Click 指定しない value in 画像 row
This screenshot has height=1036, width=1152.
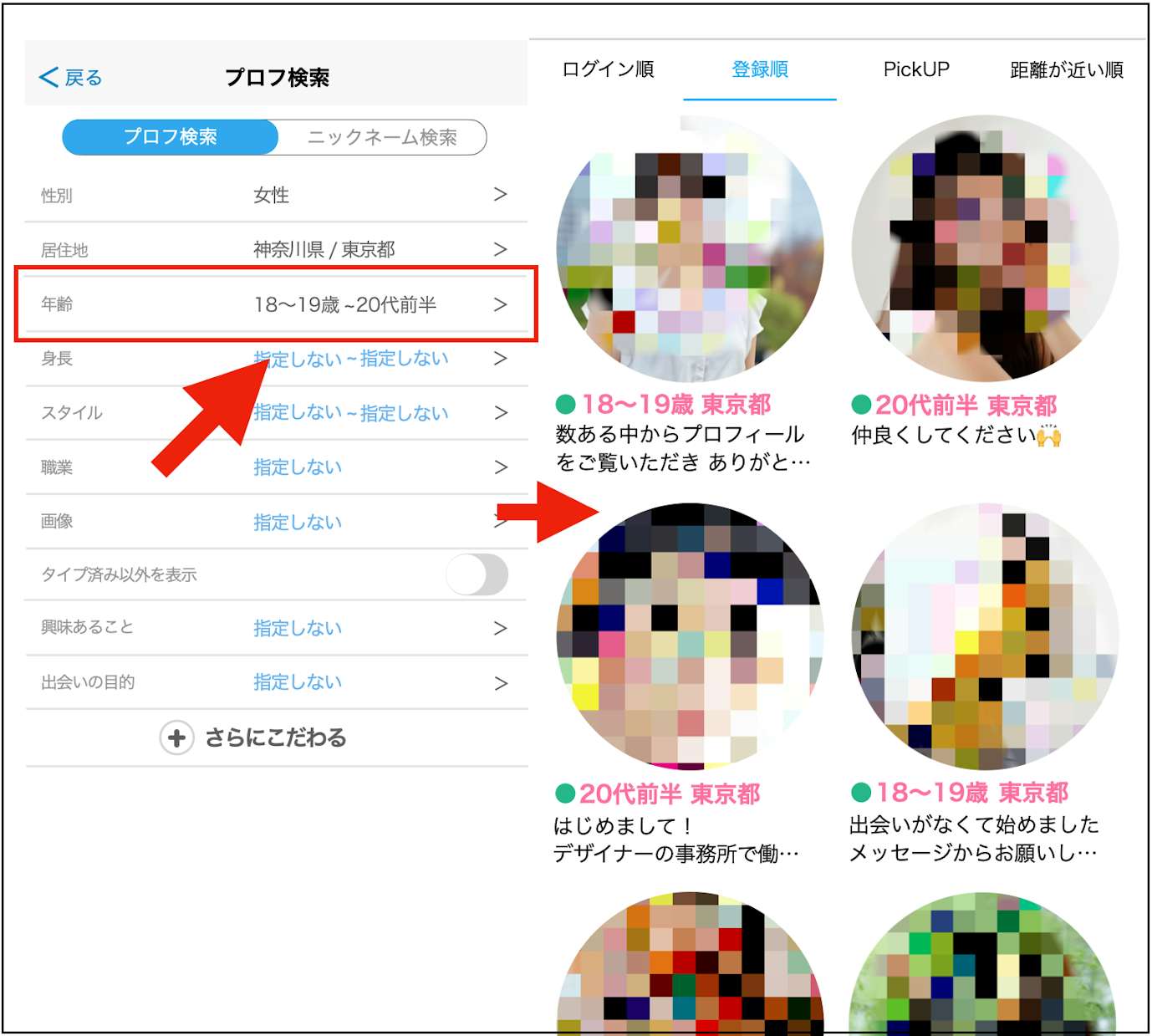click(298, 523)
